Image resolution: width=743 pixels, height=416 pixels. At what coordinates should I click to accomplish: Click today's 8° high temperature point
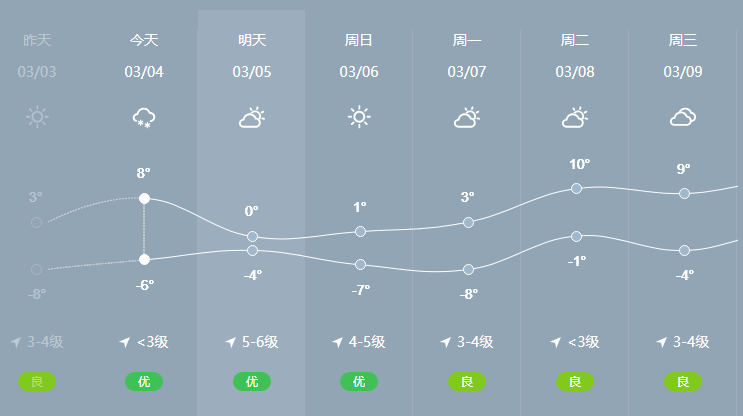[x=145, y=198]
